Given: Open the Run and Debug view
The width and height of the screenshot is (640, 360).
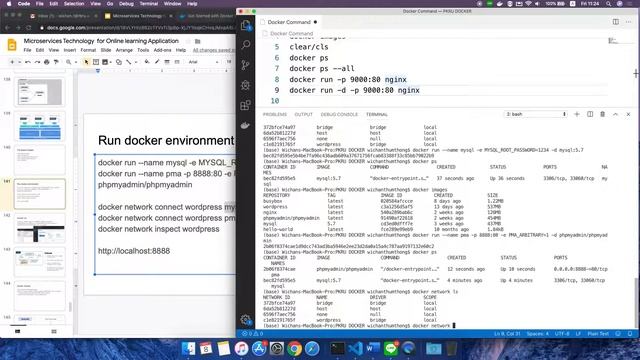Looking at the screenshot, I should (x=245, y=85).
